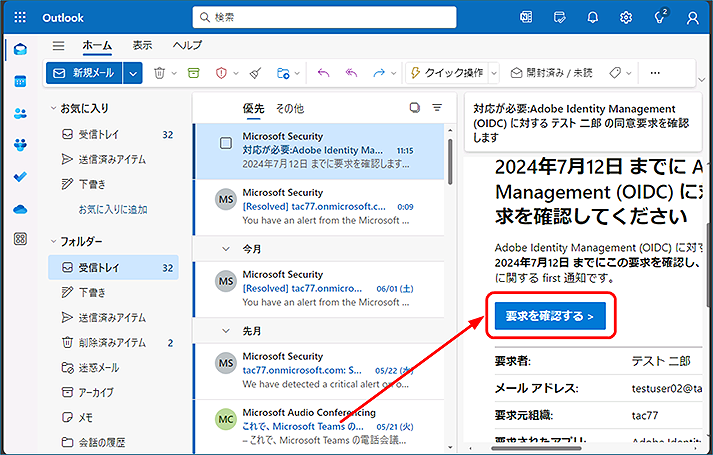The height and width of the screenshot is (455, 713).
Task: Expand 新規メール dropdown arrow
Action: [133, 73]
